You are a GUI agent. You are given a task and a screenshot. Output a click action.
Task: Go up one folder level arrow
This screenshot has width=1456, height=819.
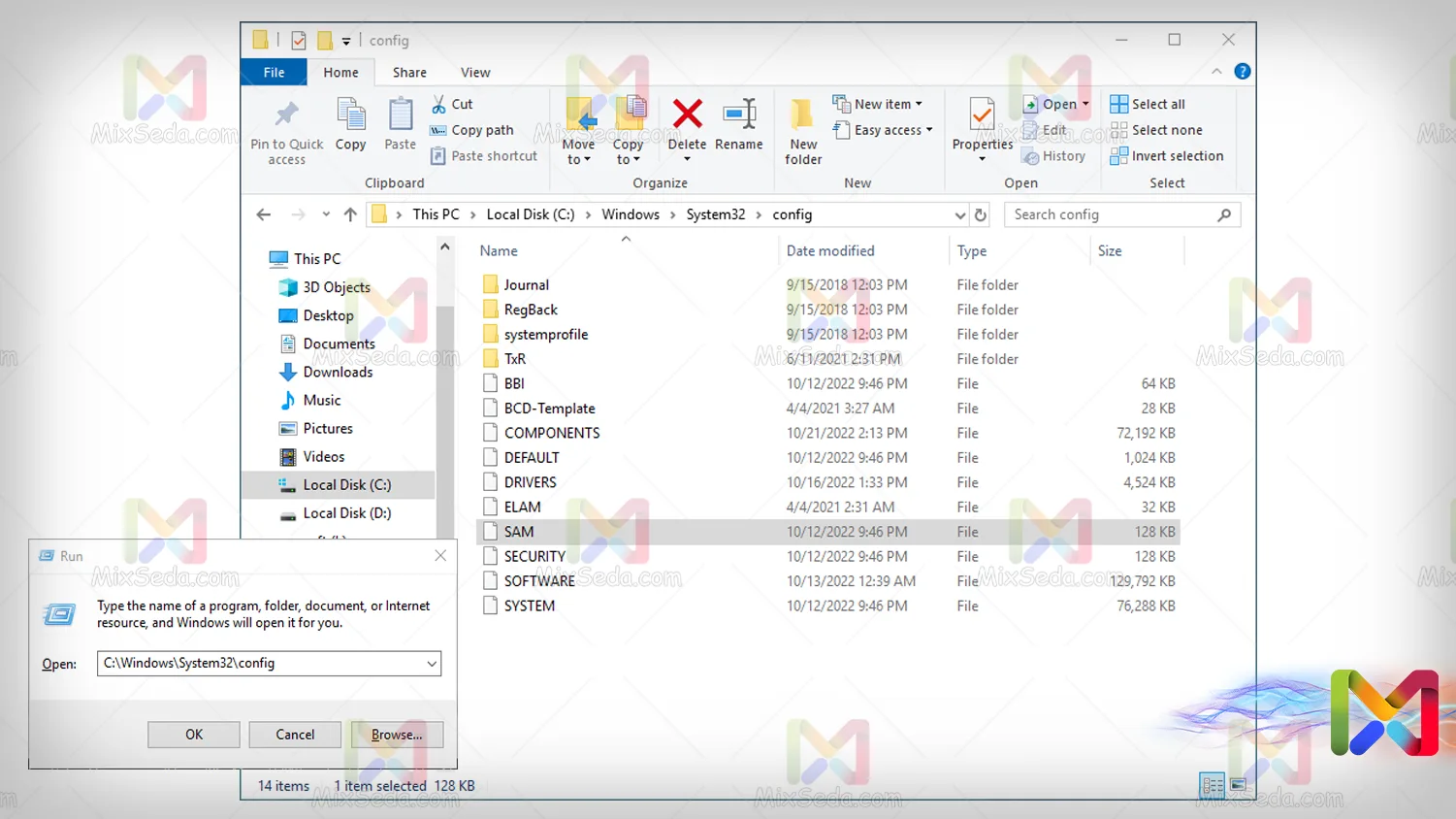(350, 214)
